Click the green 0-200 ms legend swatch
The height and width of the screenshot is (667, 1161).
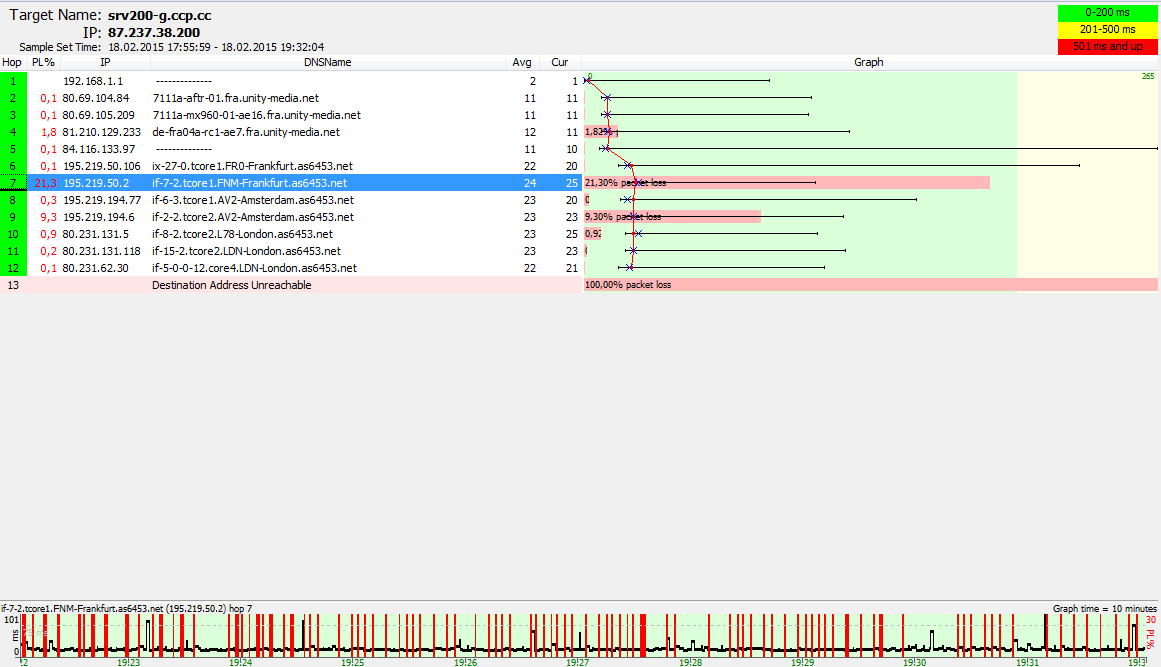tap(1106, 12)
